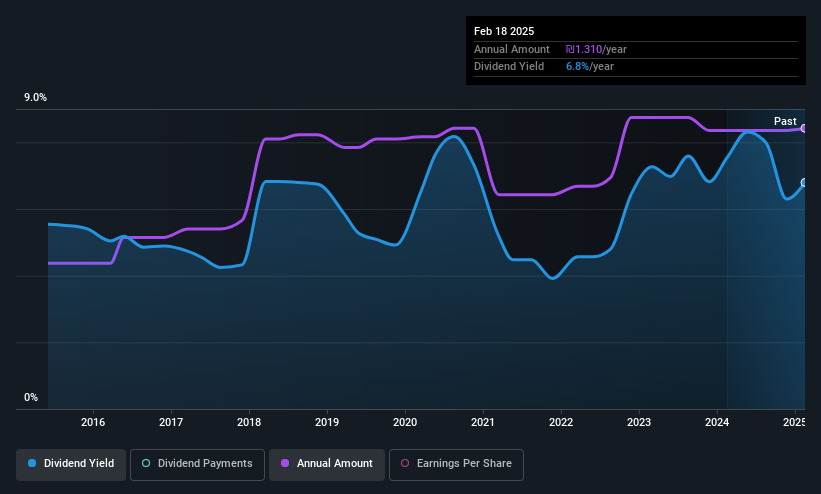Click the 6.8%/year dividend yield value
821x494 pixels.
[x=590, y=67]
